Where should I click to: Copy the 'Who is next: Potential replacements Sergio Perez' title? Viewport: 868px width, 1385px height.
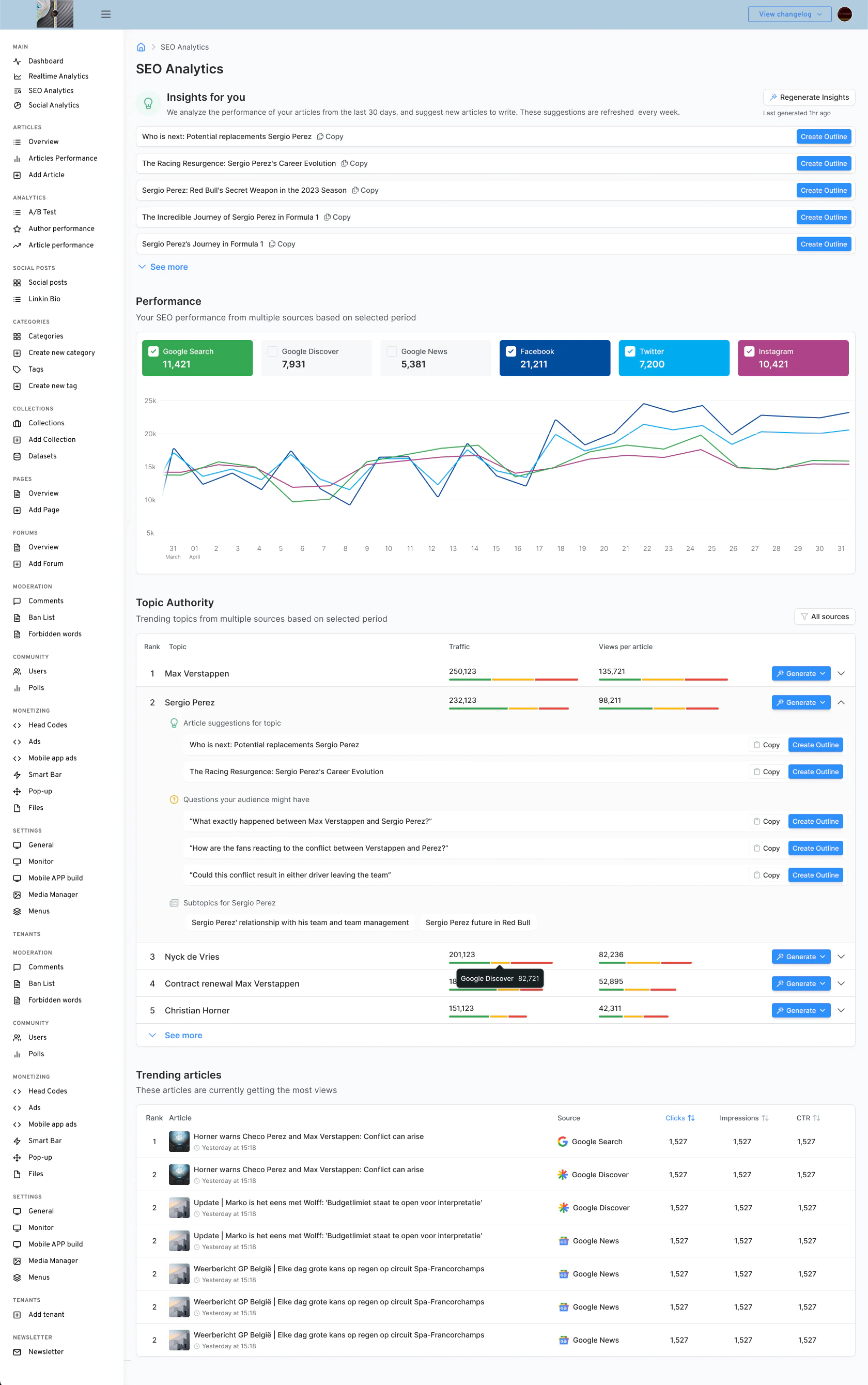coord(330,136)
